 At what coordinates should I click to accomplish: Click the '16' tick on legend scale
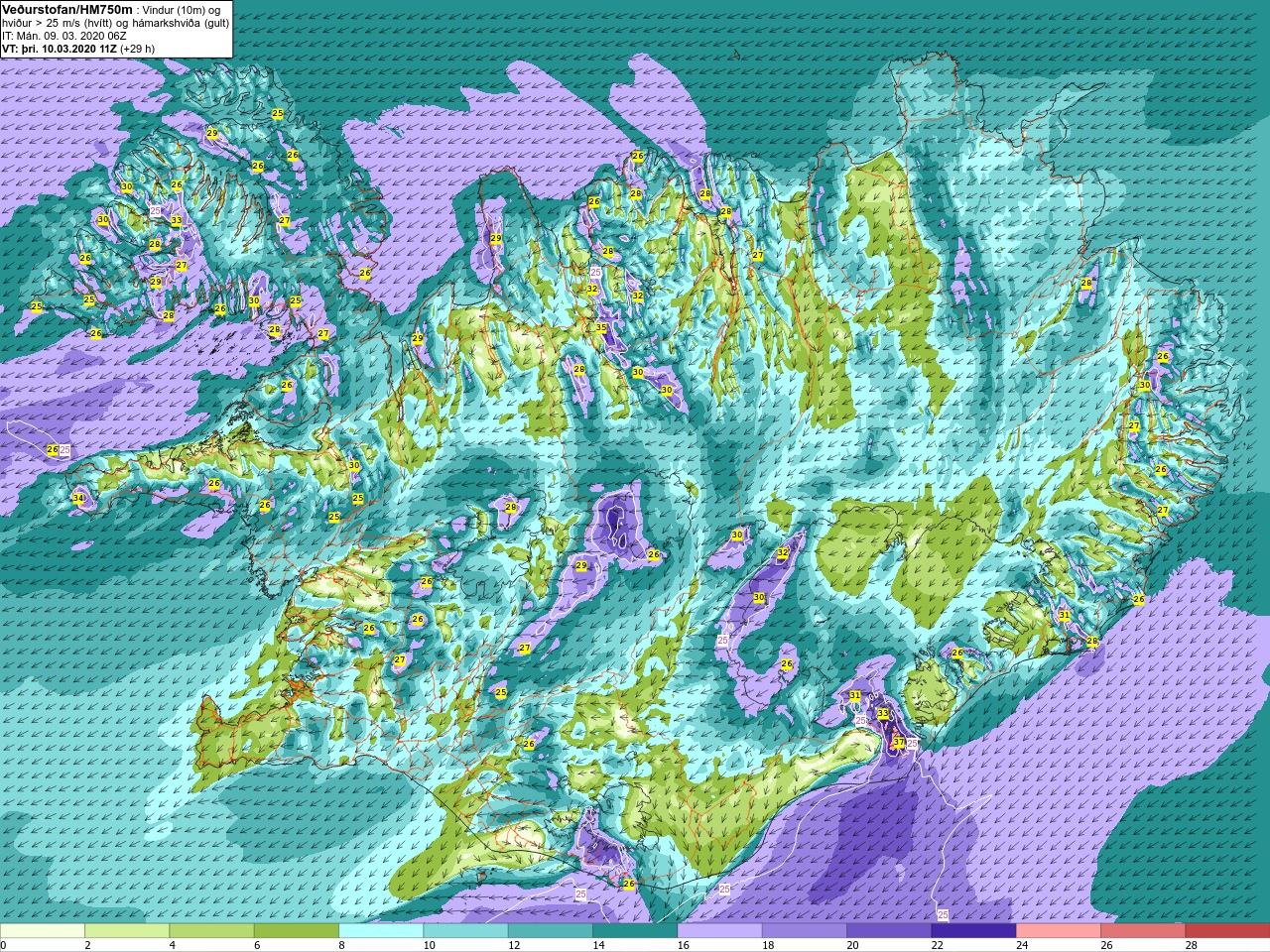(683, 946)
